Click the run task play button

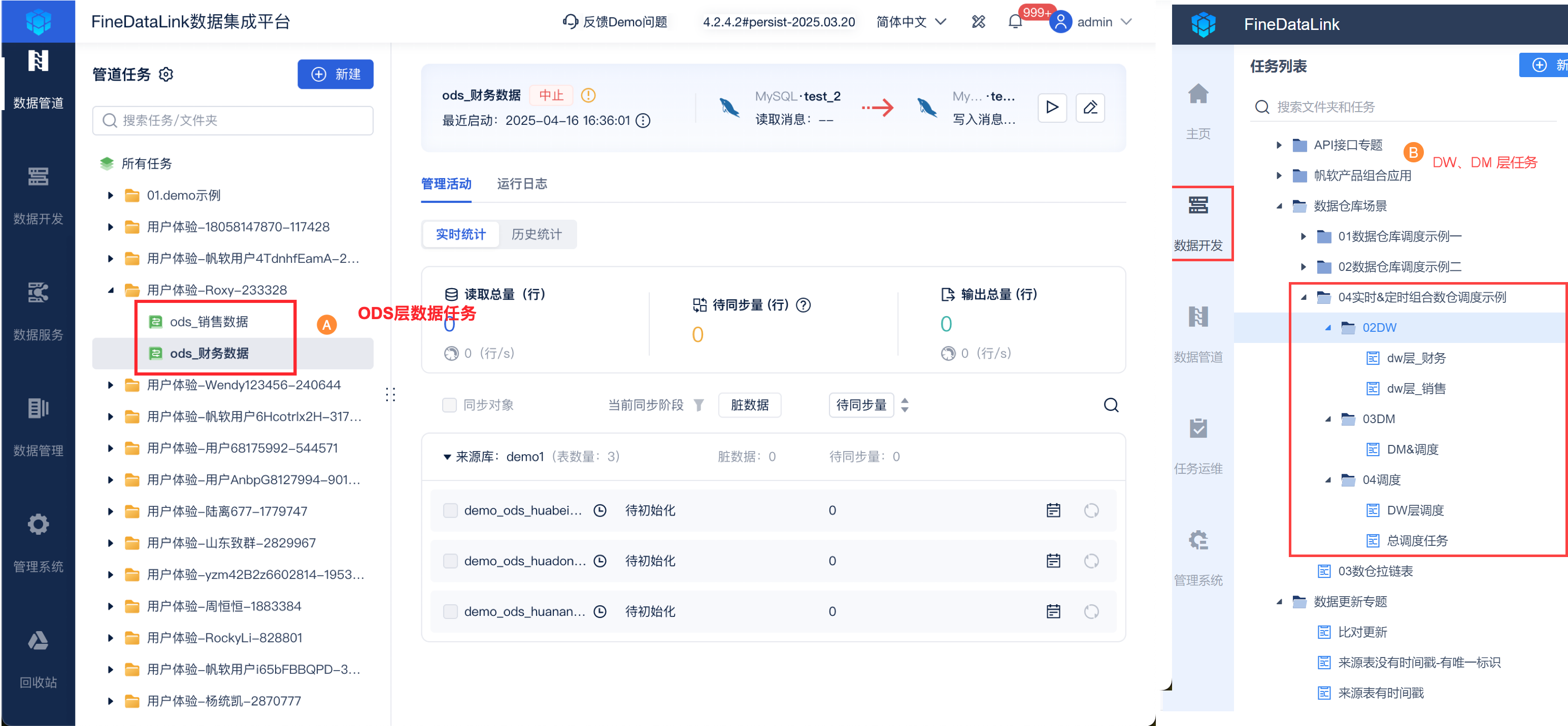coord(1052,108)
